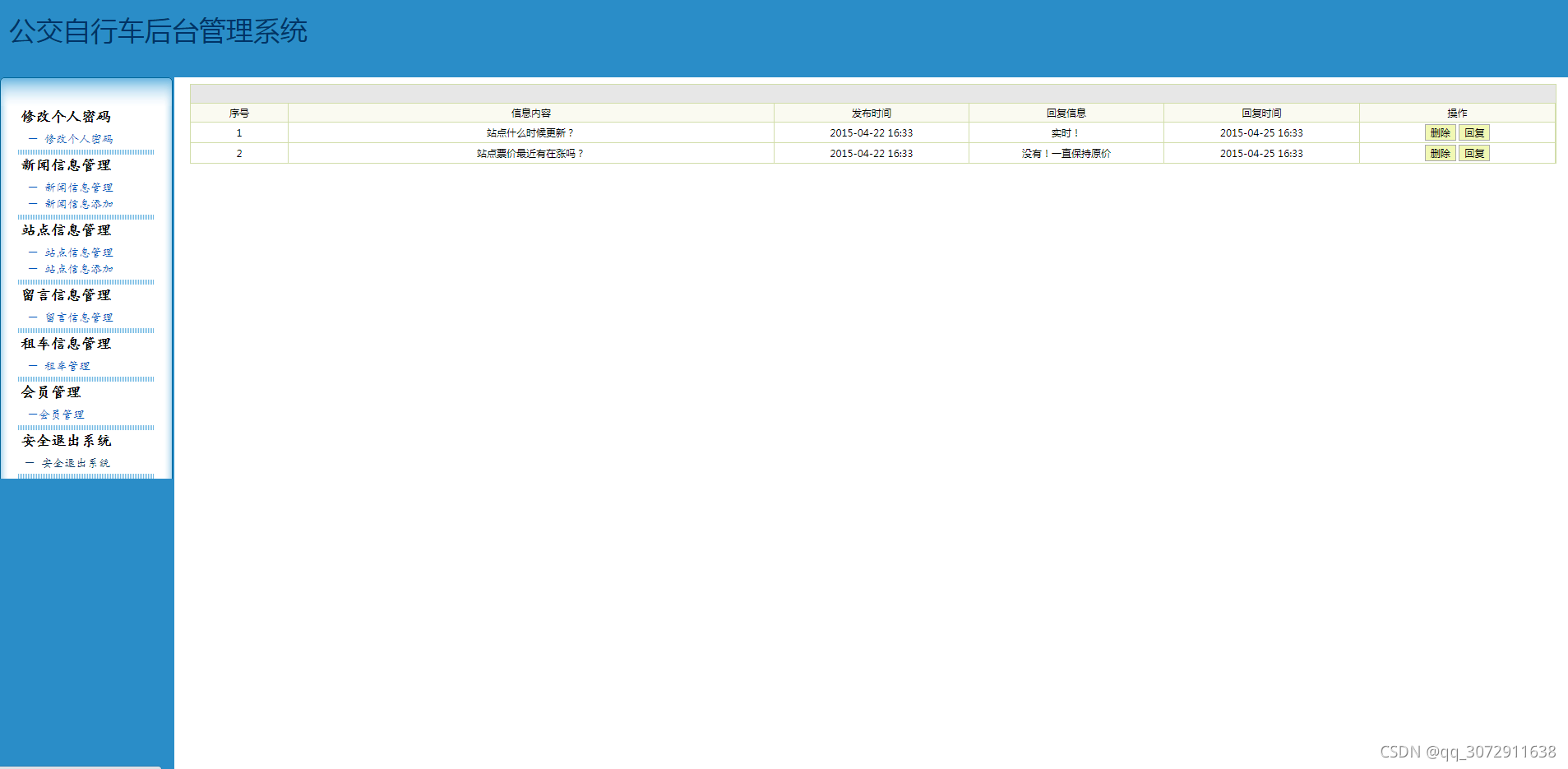
Task: Open 留言信息管理 sub-link
Action: 79,317
